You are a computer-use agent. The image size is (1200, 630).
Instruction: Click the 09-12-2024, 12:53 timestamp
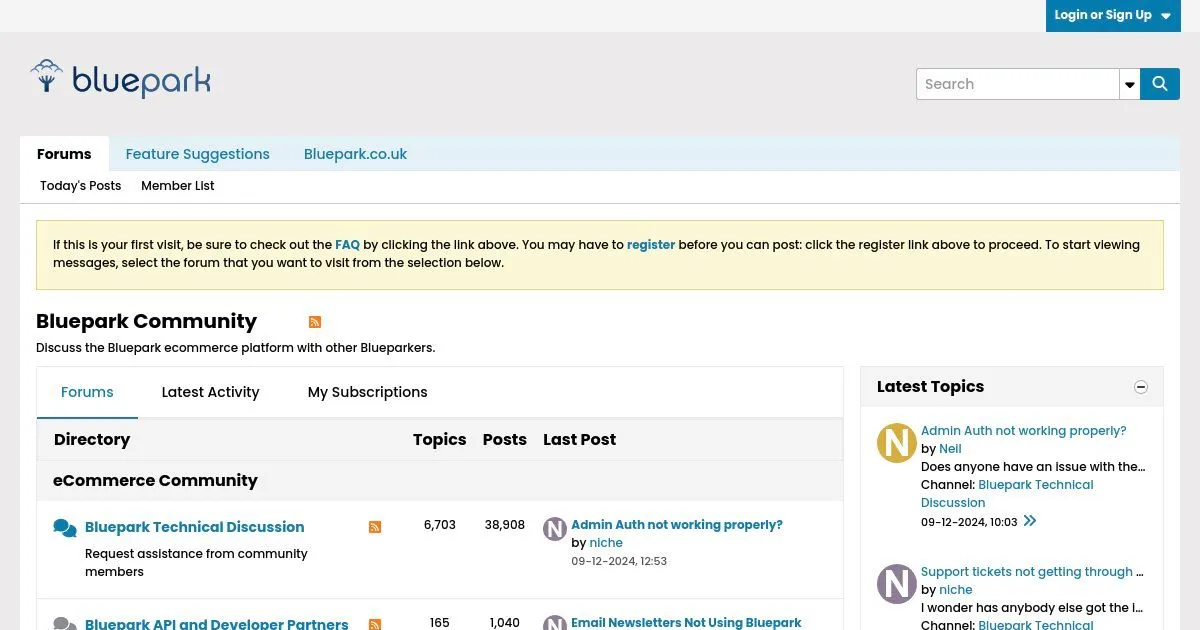click(x=619, y=561)
